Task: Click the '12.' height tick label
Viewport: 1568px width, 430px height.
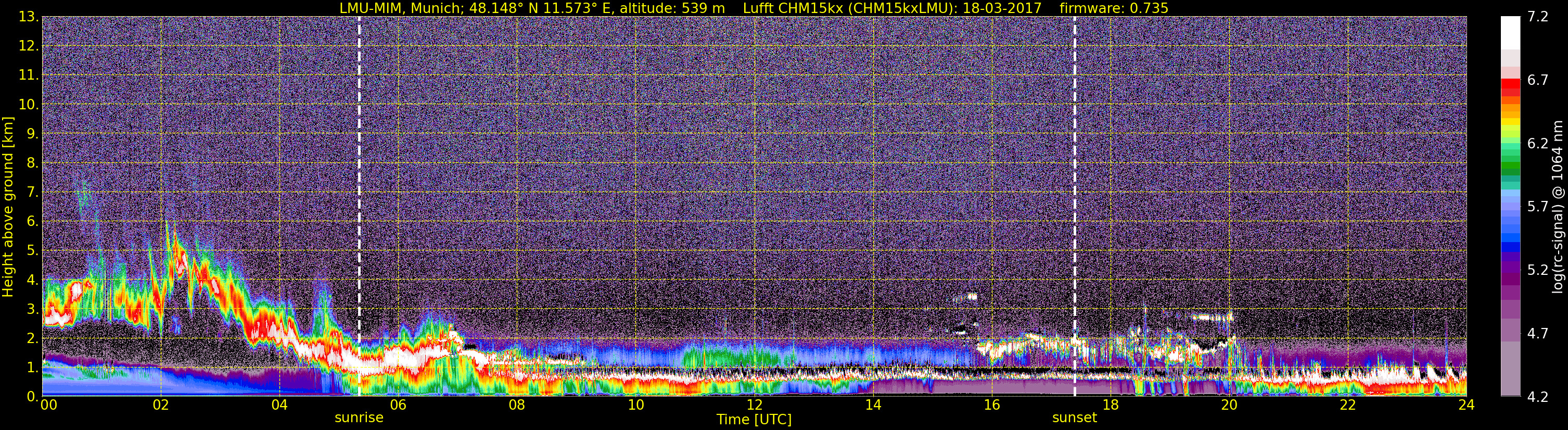Action: coord(29,46)
